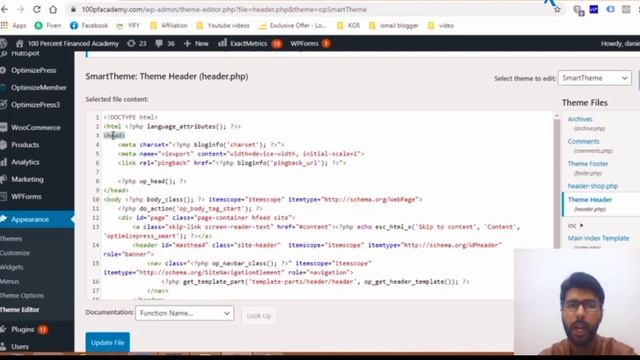This screenshot has height=360, width=640.
Task: Click the address bar URL
Action: 224,9
